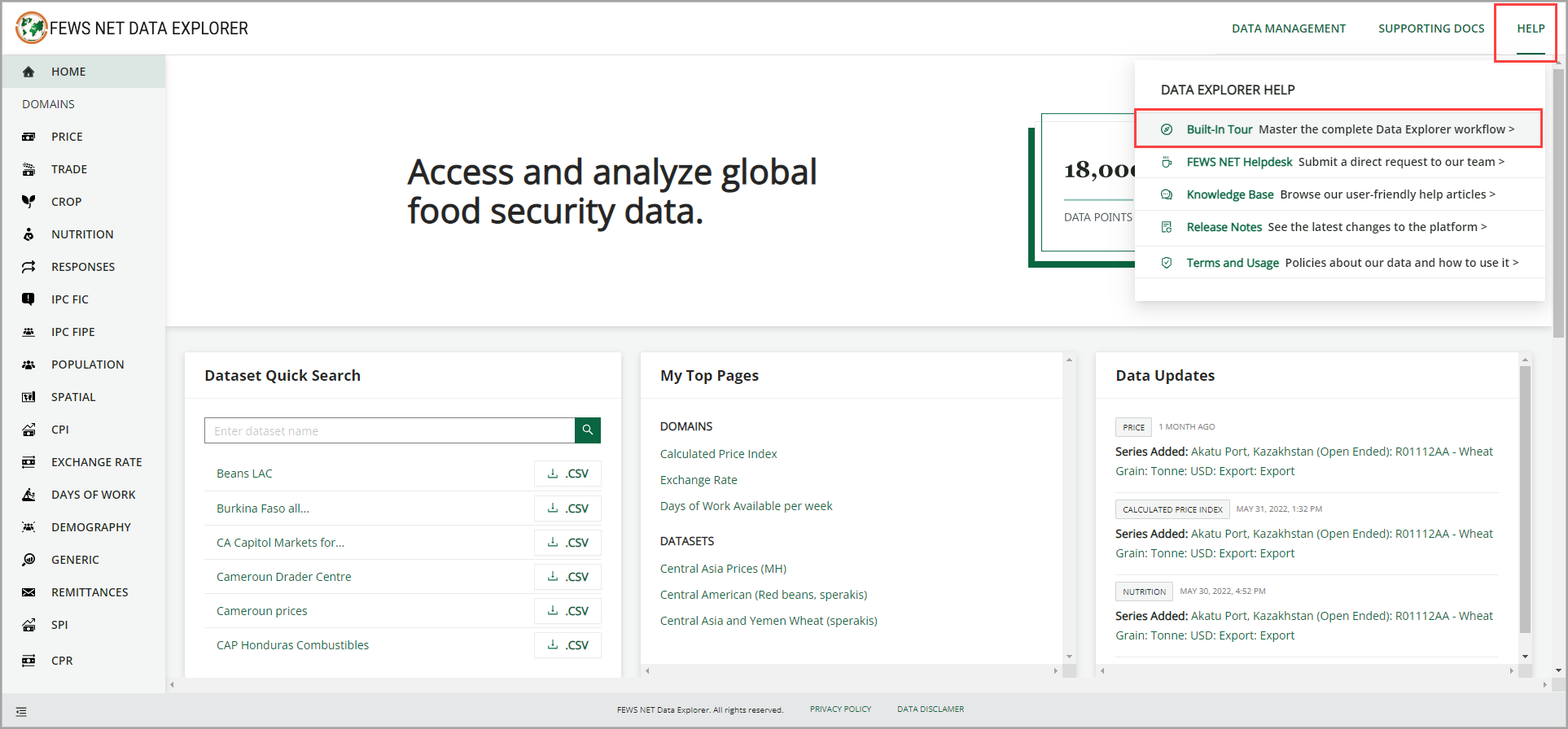Screen dimensions: 1568x729
Task: Click into the Enter dataset name field
Action: coord(389,430)
